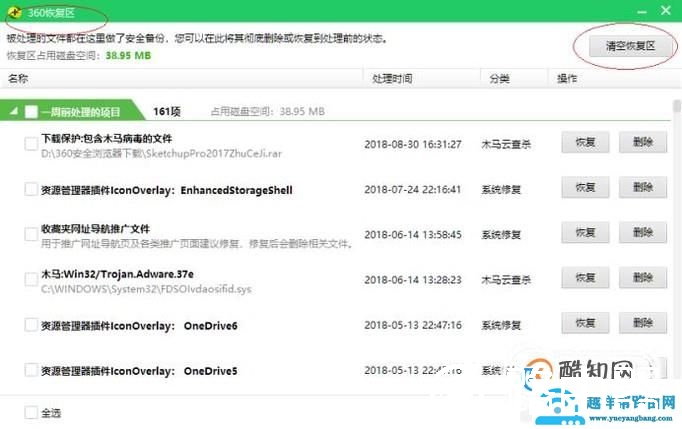Viewport: 682px width, 429px height.
Task: Close the 360恢复区 window
Action: tap(665, 10)
